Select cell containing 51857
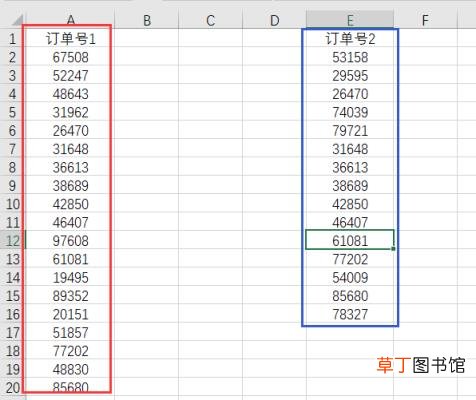The width and height of the screenshot is (476, 400). [70, 332]
